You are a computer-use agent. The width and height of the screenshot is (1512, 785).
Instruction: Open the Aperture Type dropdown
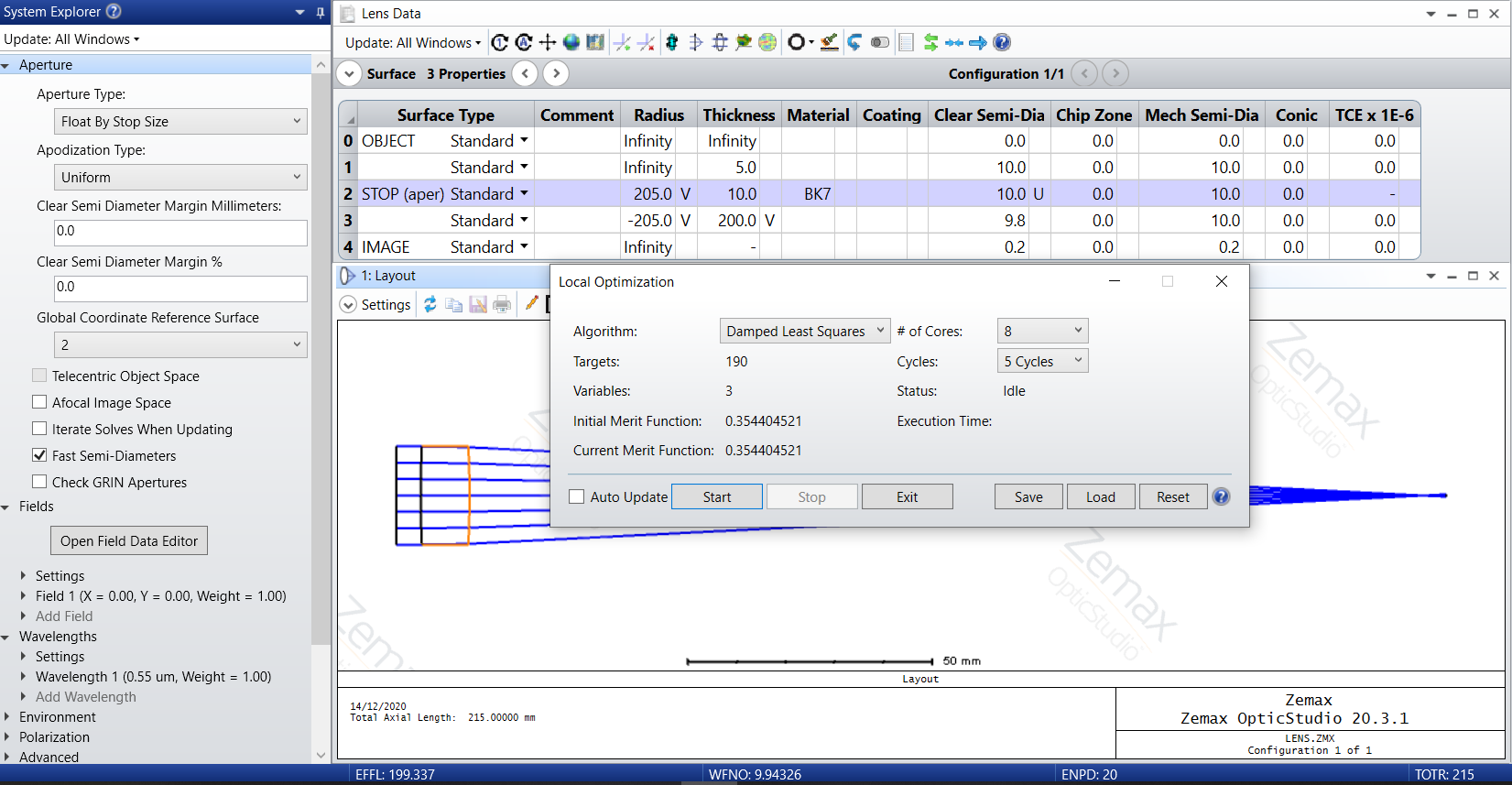(x=180, y=121)
